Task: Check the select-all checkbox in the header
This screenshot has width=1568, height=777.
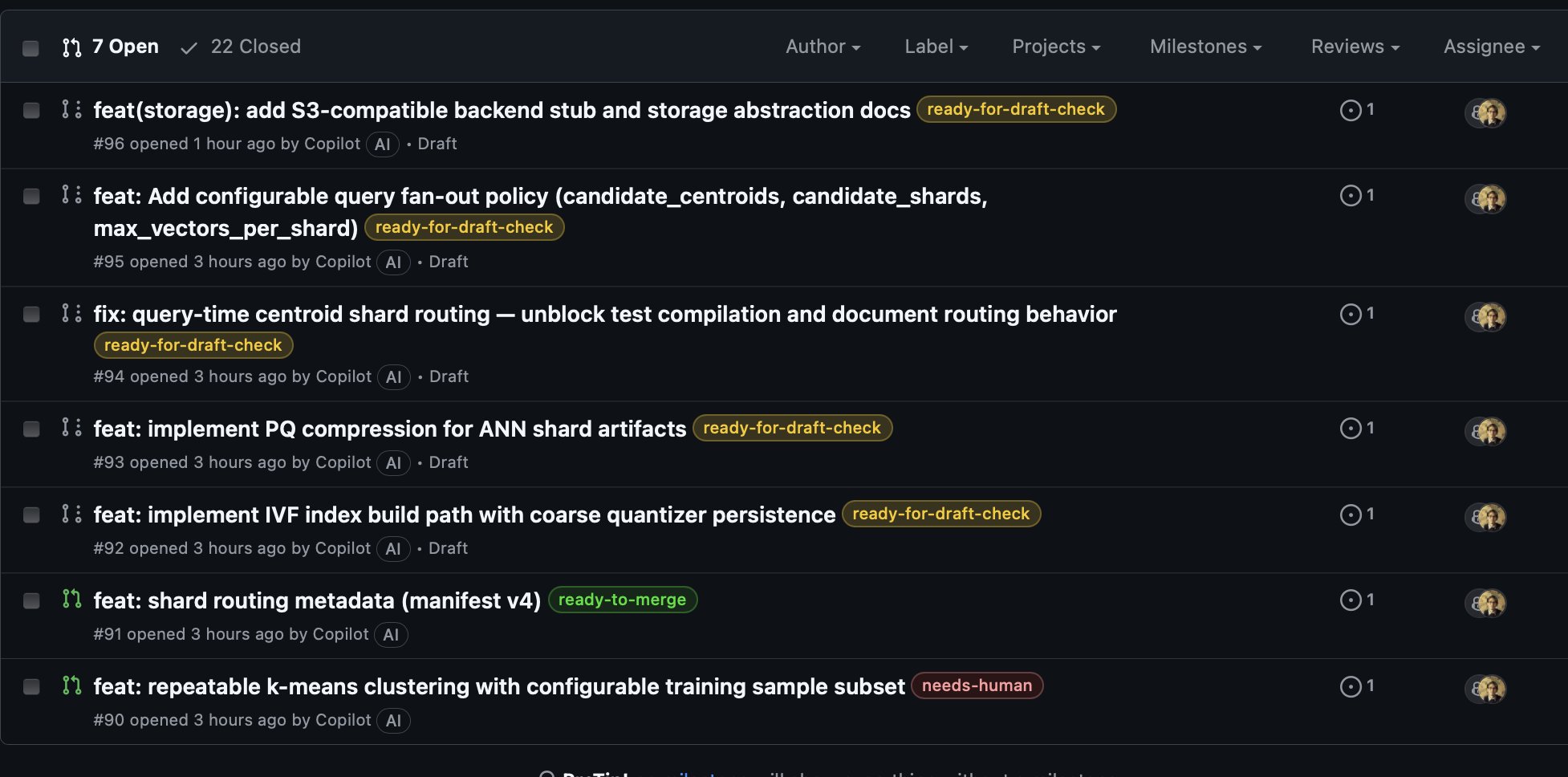Action: point(31,48)
